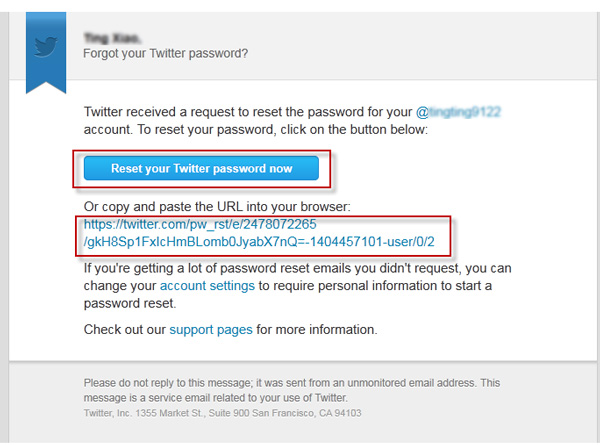The image size is (600, 445).
Task: Click 'message is a service email' footer line
Action: click(216, 398)
